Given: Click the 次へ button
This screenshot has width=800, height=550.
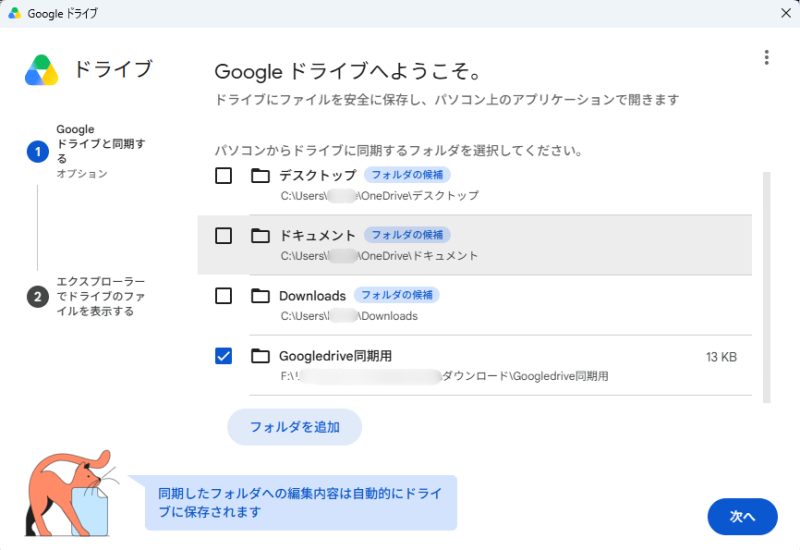Looking at the screenshot, I should 742,516.
